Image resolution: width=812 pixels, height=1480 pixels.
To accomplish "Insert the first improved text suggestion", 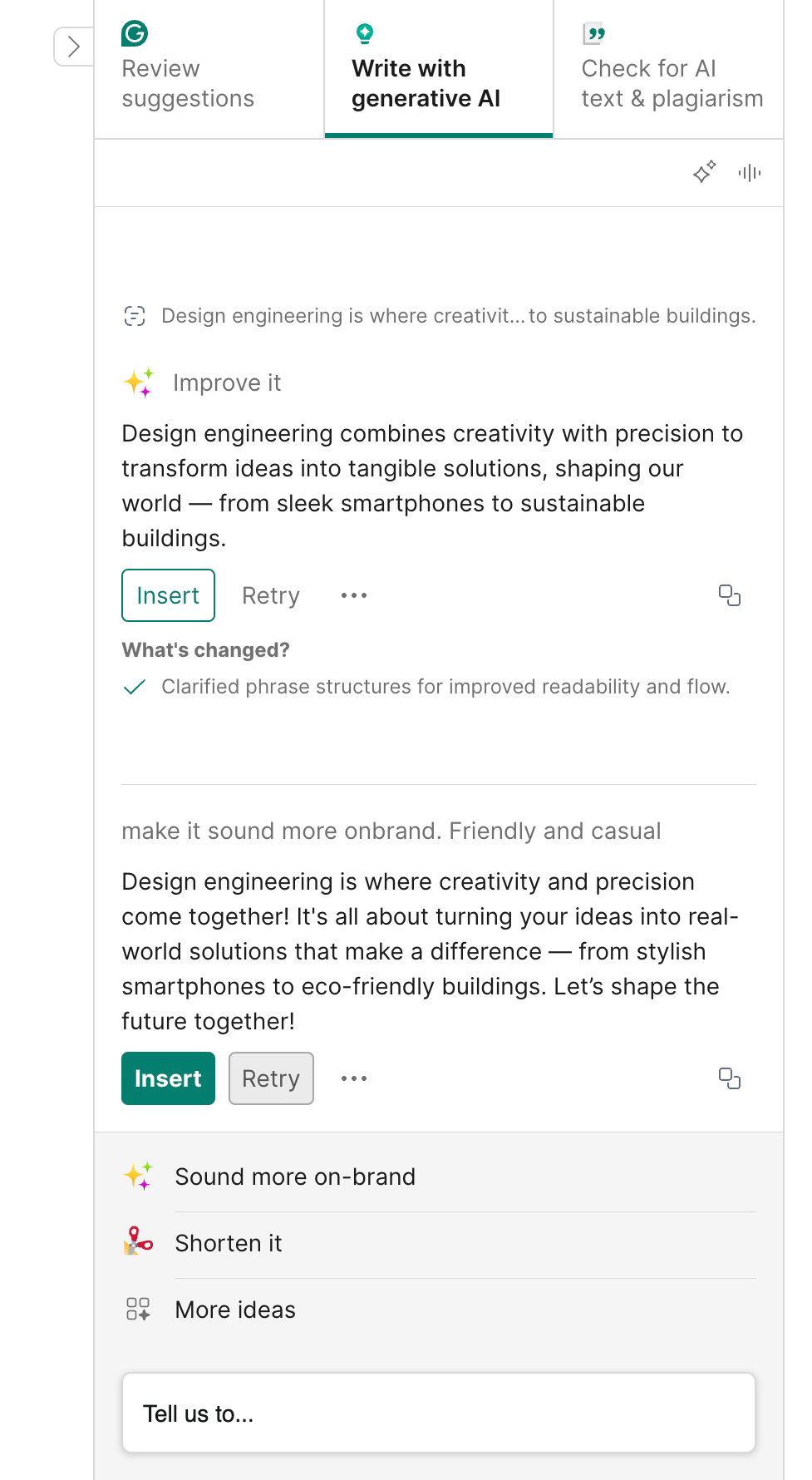I will pos(168,595).
